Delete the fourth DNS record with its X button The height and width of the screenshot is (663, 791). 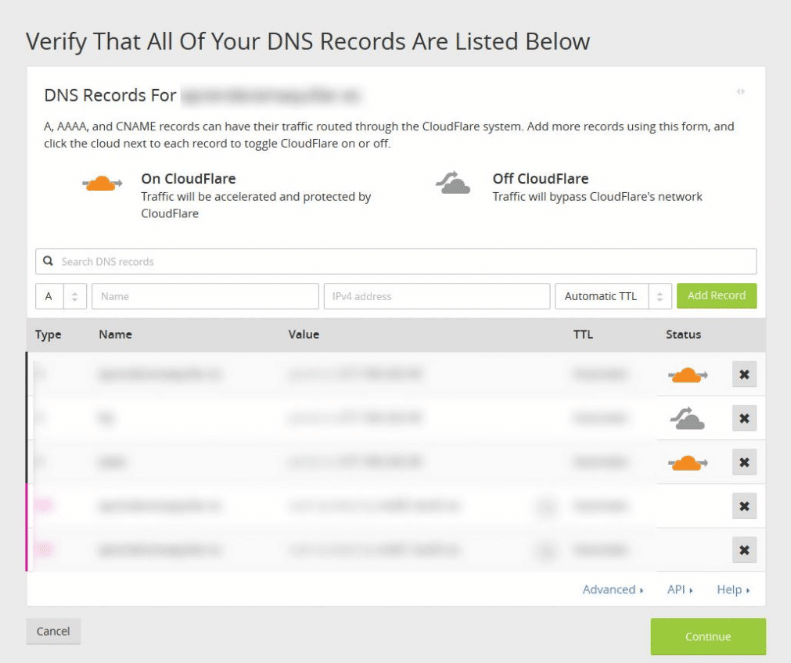744,506
